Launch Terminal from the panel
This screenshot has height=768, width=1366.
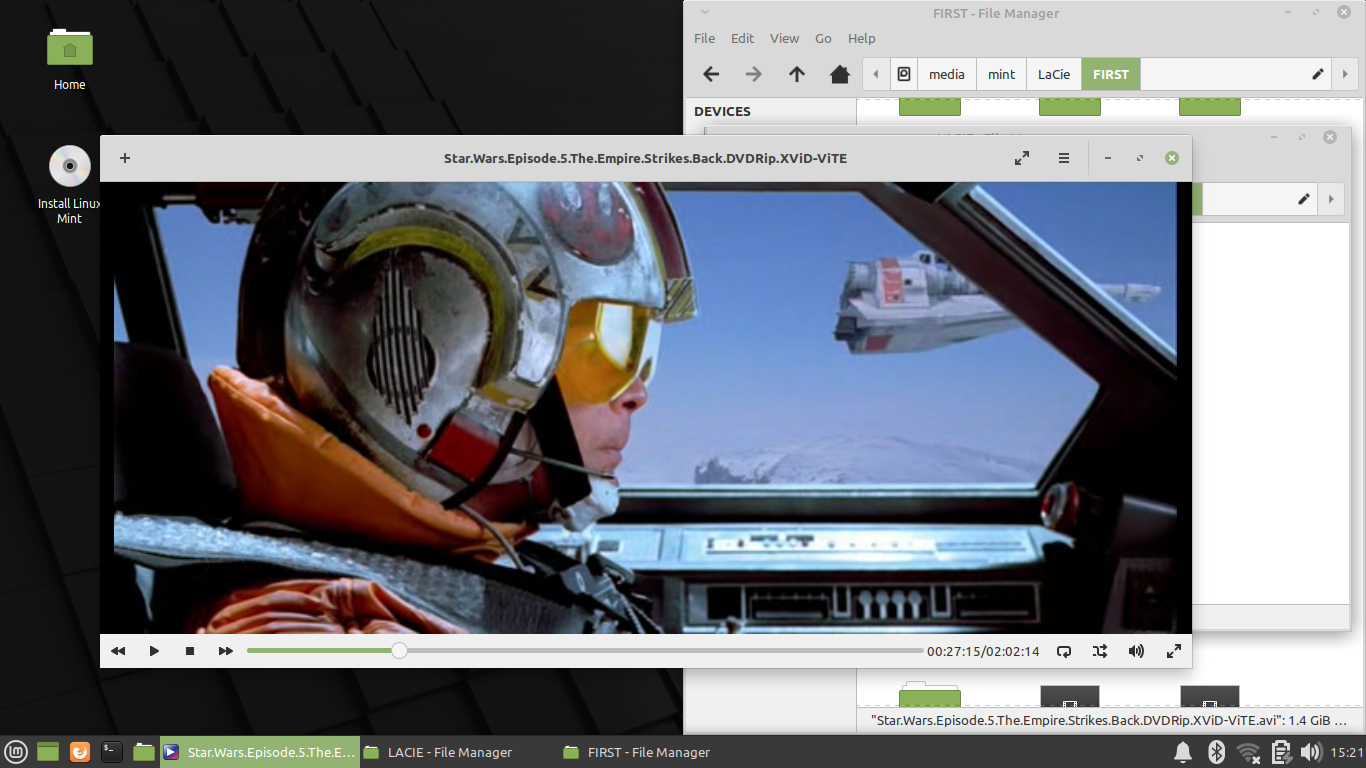[x=112, y=751]
